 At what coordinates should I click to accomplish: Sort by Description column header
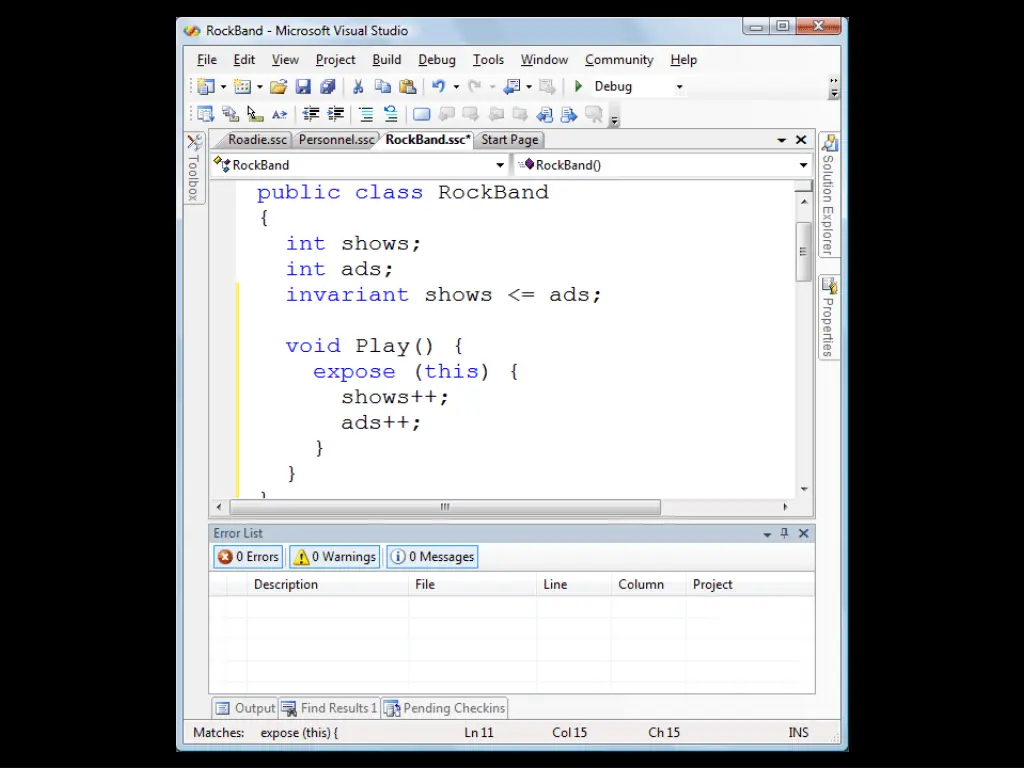click(328, 584)
